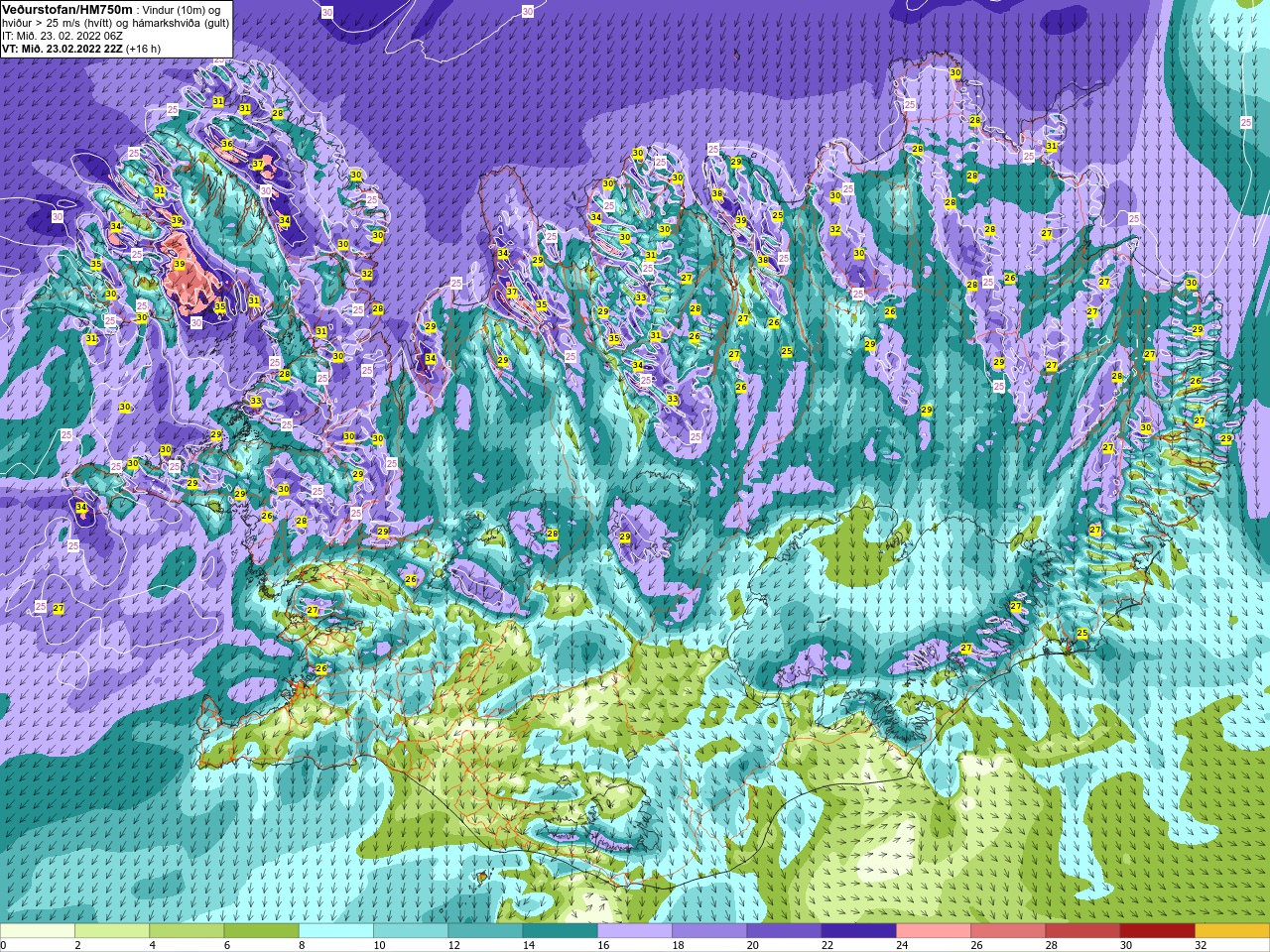Click the Veðurstofan/HM750m title text
1270x952 pixels.
(67, 9)
